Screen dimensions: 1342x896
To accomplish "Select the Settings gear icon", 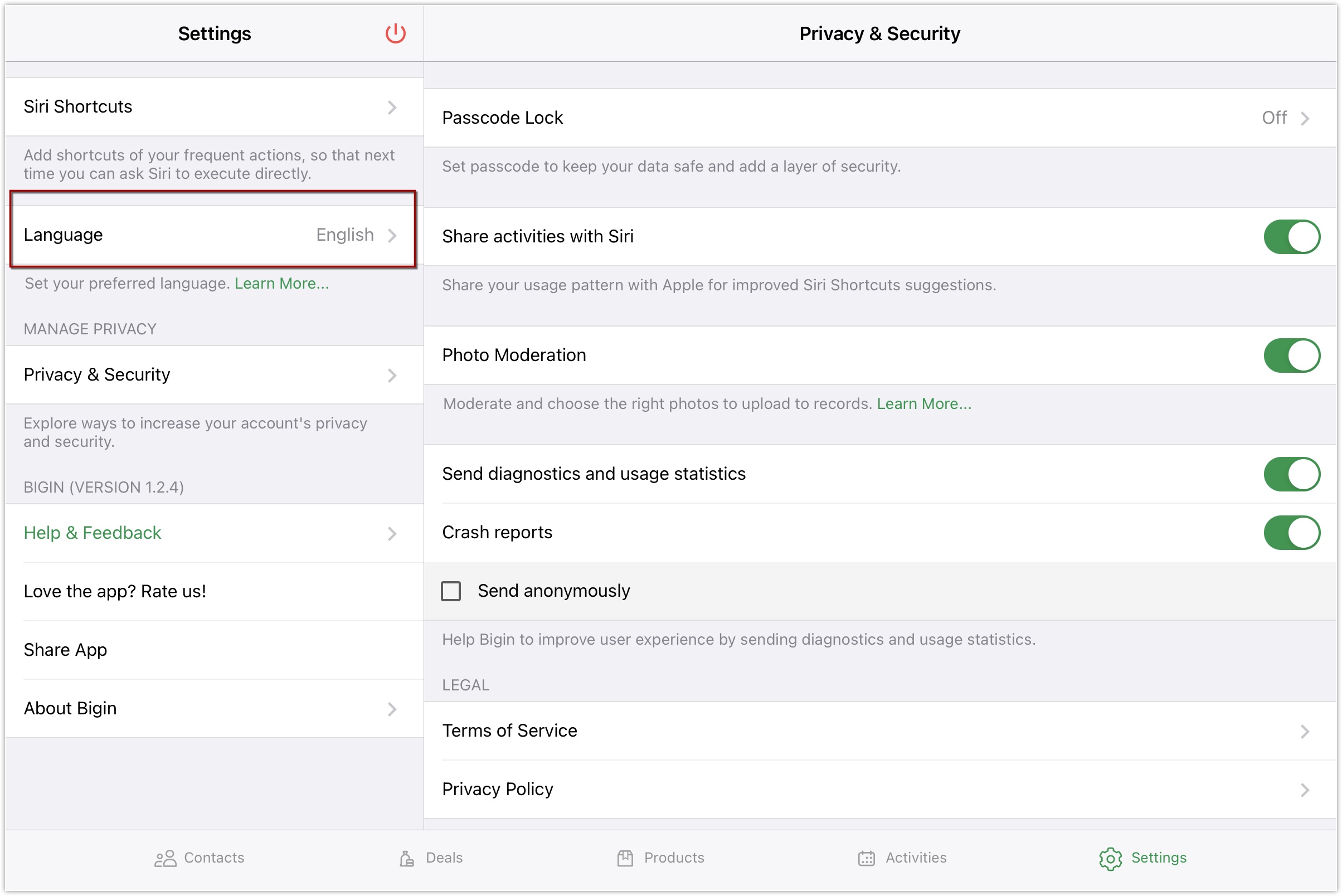I will coord(1110,858).
